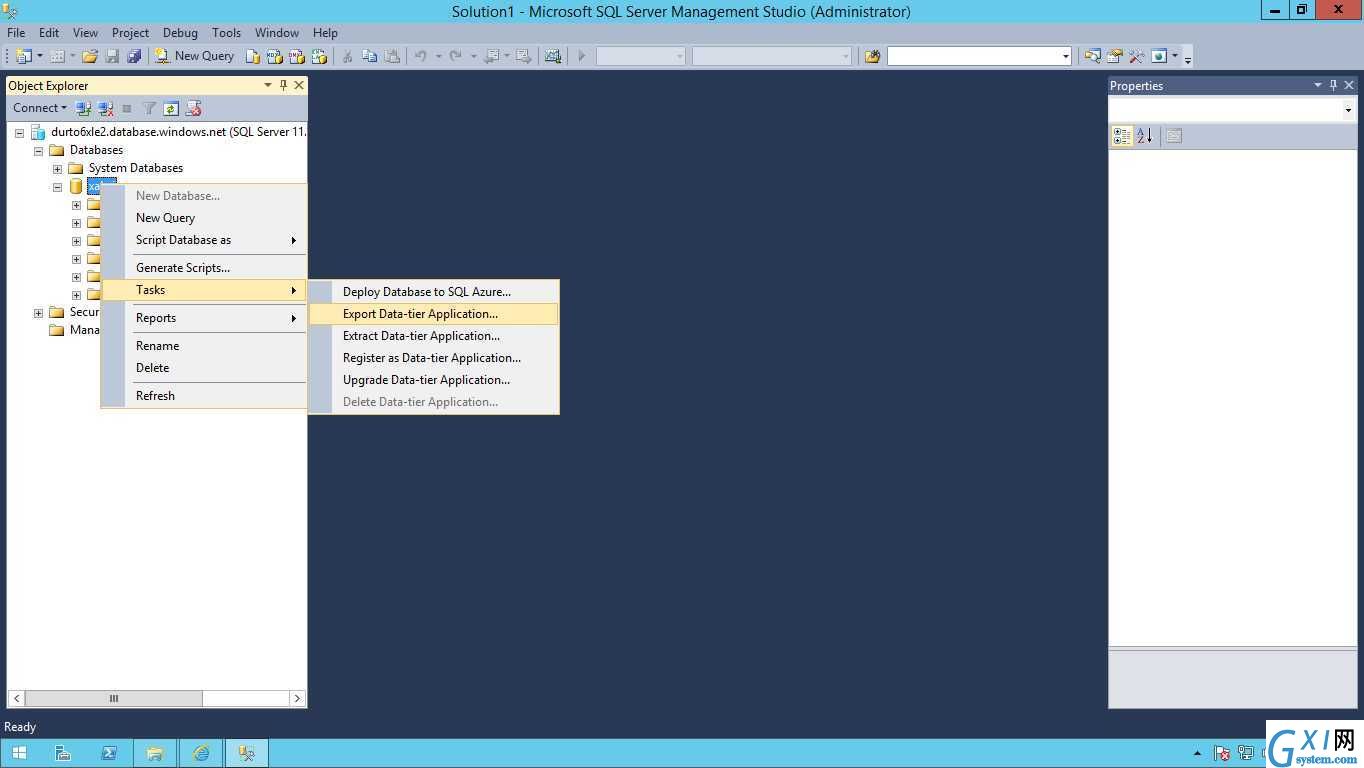Open the Tools menu
Screen dimensions: 1364x768
227,33
